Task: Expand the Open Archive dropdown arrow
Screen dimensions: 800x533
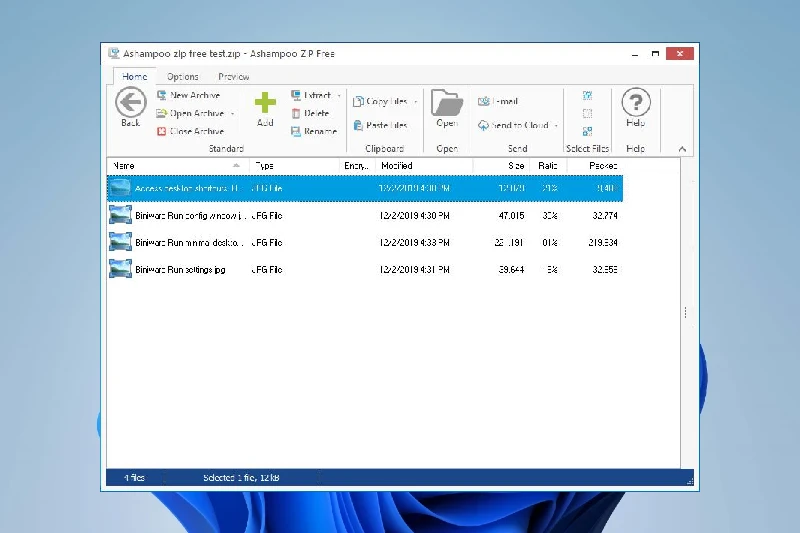Action: tap(233, 114)
